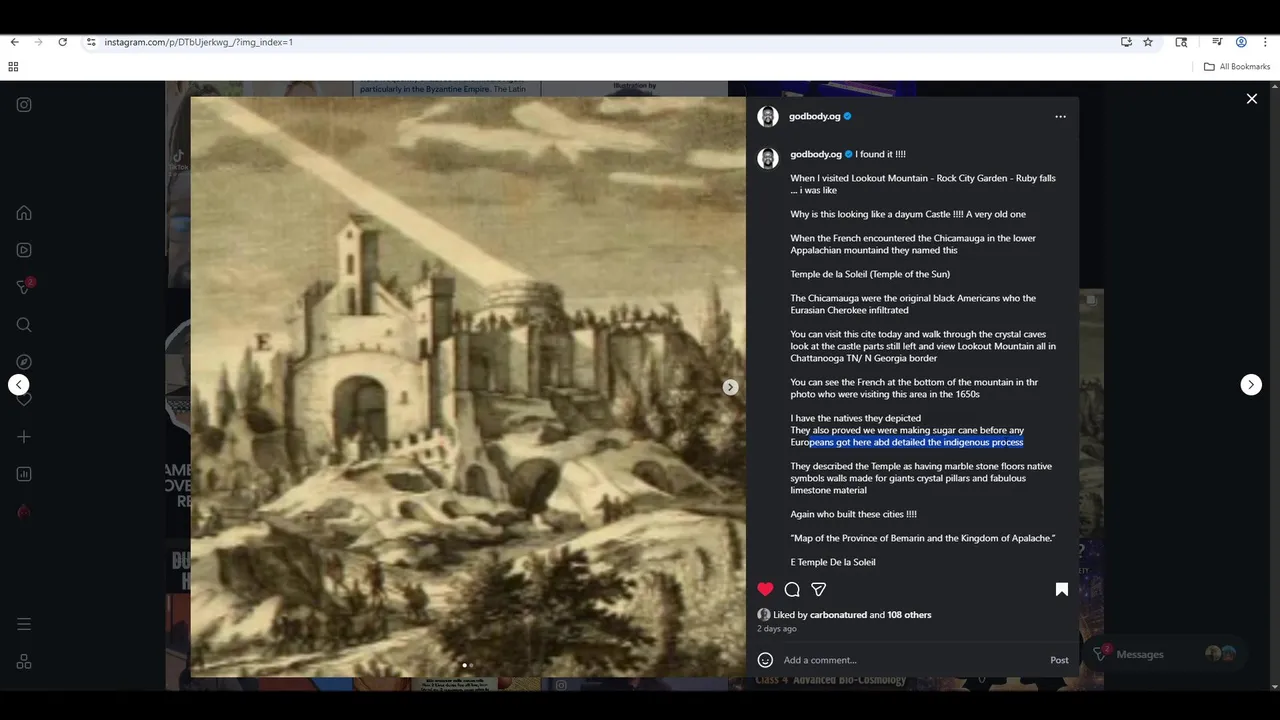Open post options three-dot menu
Viewport: 1280px width, 720px height.
coord(1060,117)
